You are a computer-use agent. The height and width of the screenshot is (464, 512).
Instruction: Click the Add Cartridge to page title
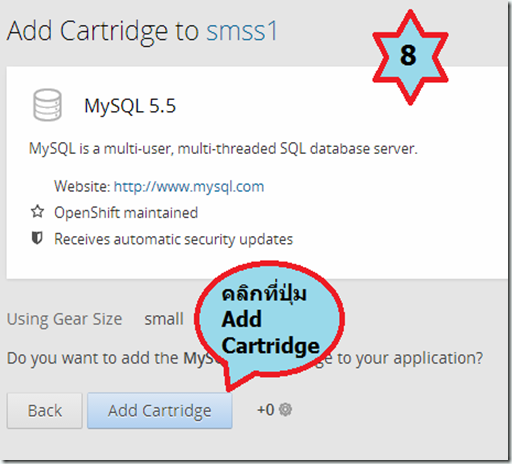(103, 31)
